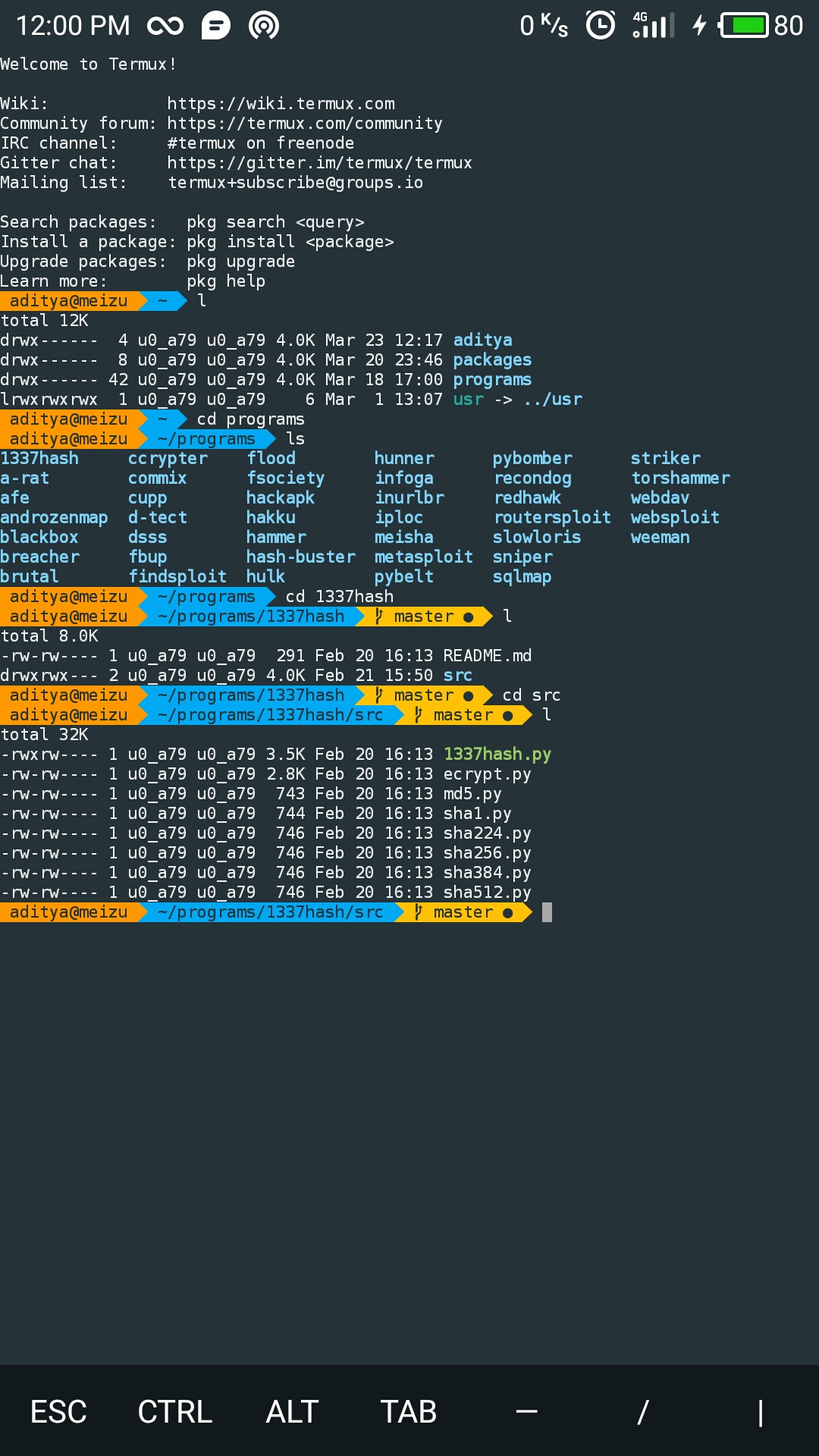The height and width of the screenshot is (1456, 819).
Task: Tap the alarm clock status icon
Action: (601, 25)
